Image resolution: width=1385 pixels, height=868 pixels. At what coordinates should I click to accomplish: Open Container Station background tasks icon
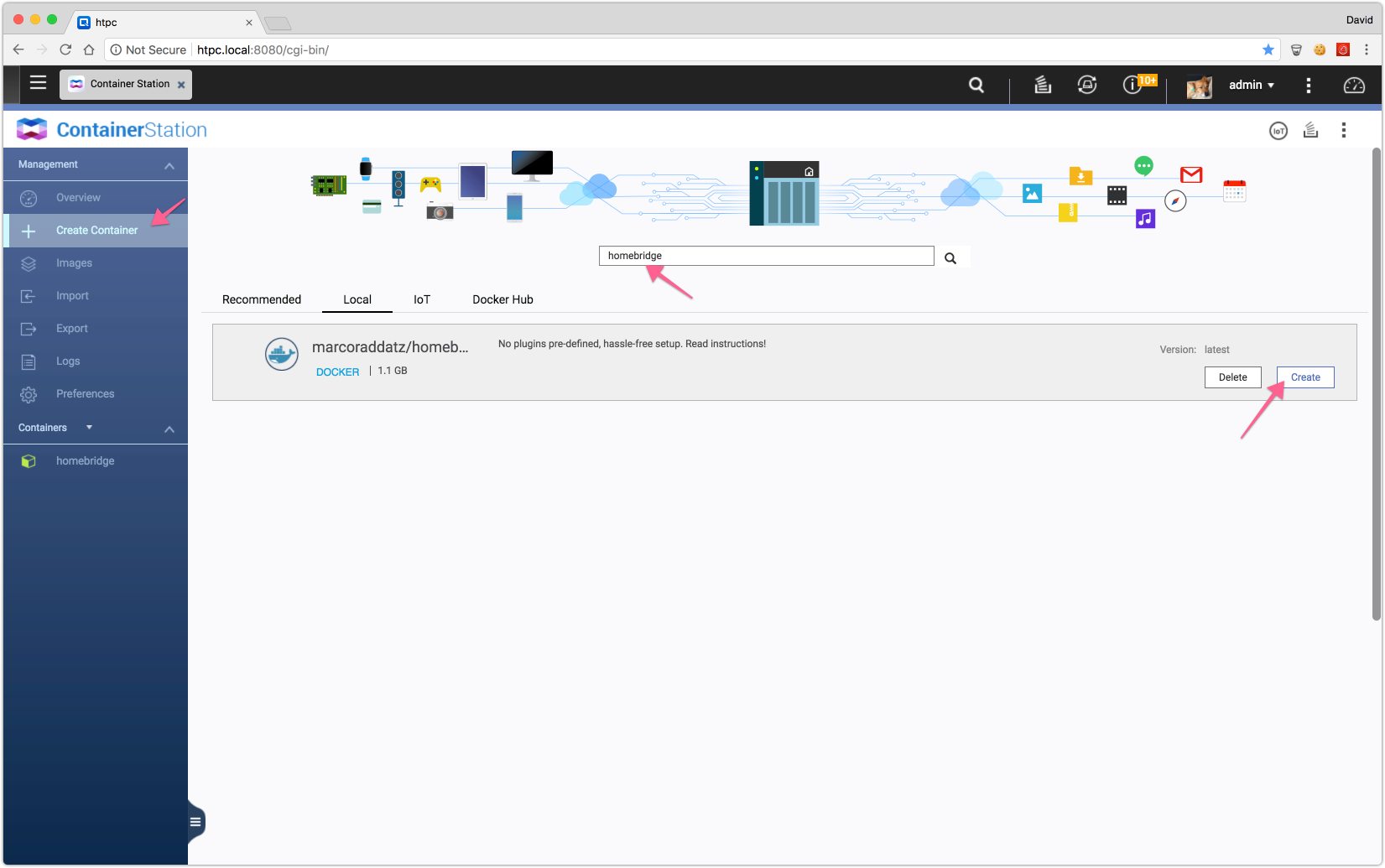pos(1310,130)
